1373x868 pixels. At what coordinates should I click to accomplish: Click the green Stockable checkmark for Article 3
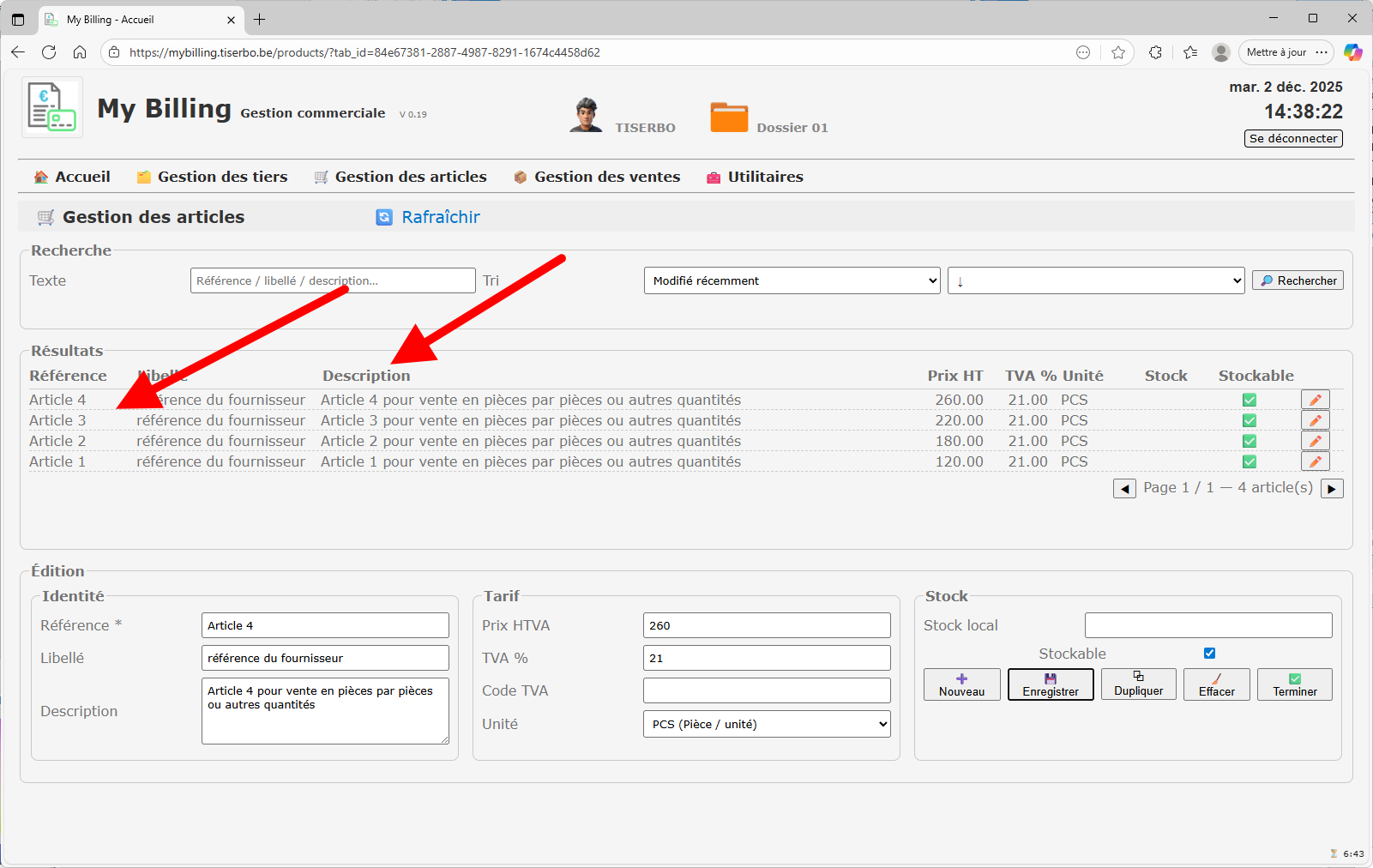[1250, 420]
